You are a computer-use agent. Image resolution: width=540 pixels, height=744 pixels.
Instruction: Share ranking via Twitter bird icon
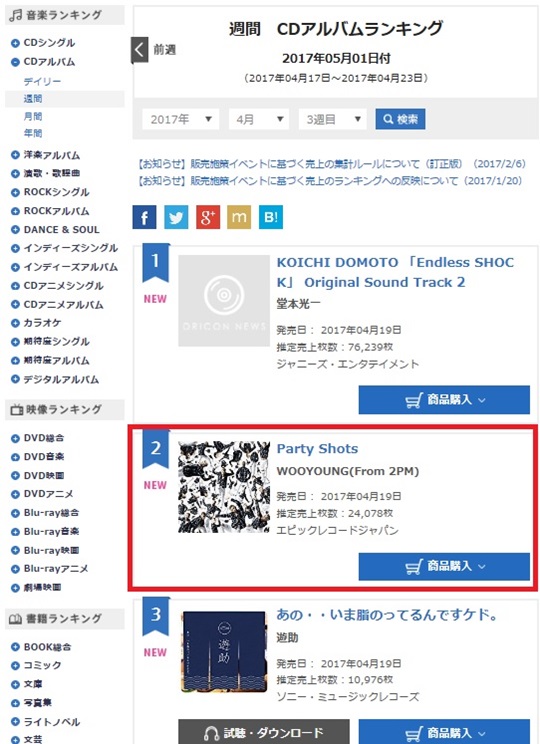[x=176, y=217]
